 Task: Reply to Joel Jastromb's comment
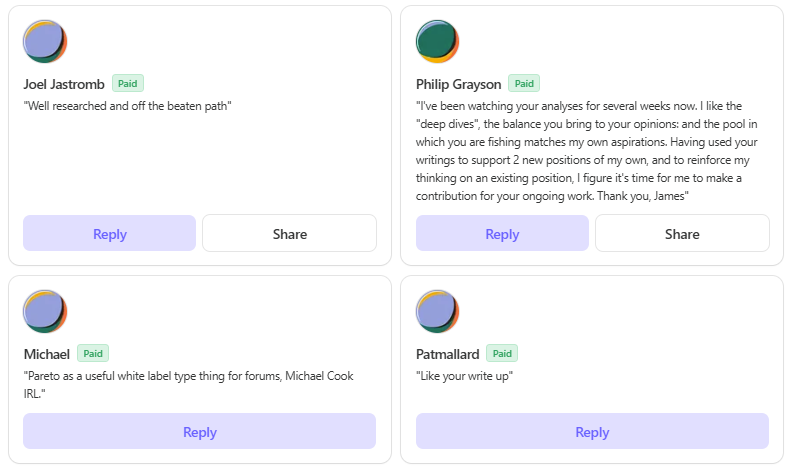(110, 233)
